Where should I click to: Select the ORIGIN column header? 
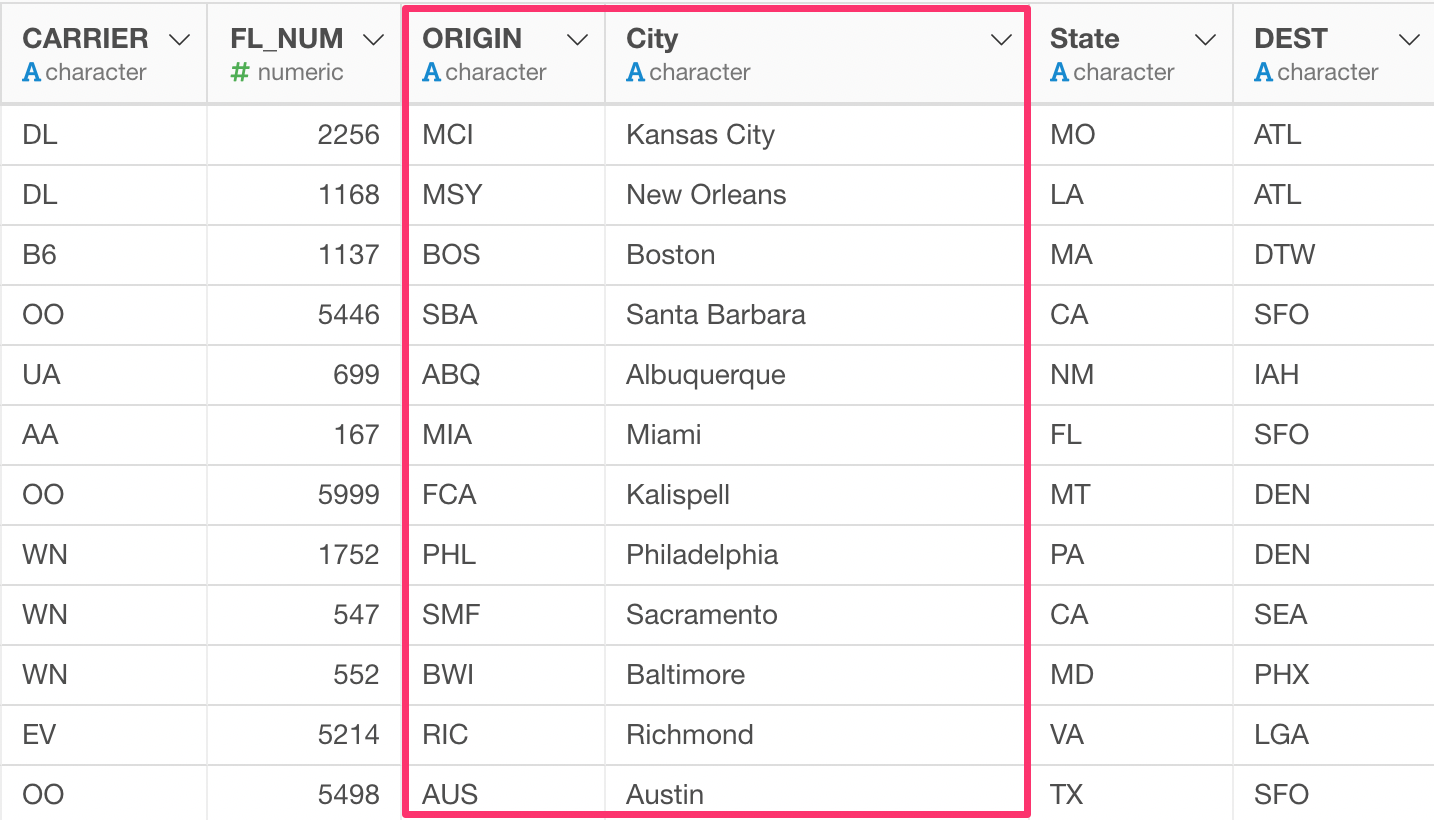505,54
